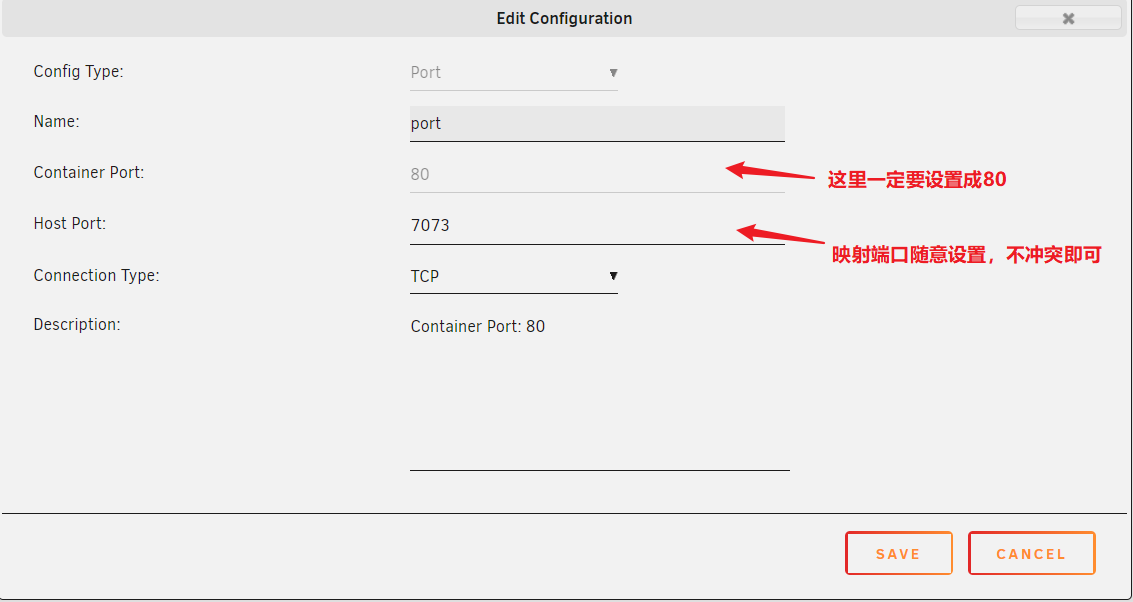Viewport: 1133px width, 602px height.
Task: Click the red note about mapping port conflicts
Action: click(966, 255)
